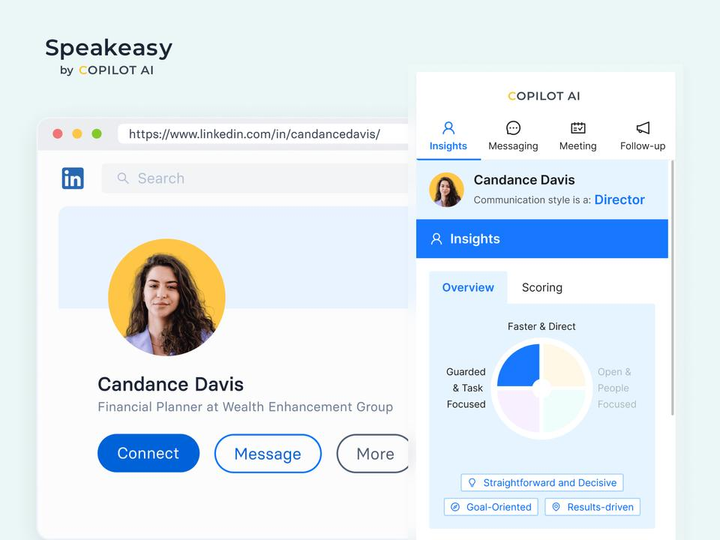Click the 'Faster & Direct' label

coord(541,326)
